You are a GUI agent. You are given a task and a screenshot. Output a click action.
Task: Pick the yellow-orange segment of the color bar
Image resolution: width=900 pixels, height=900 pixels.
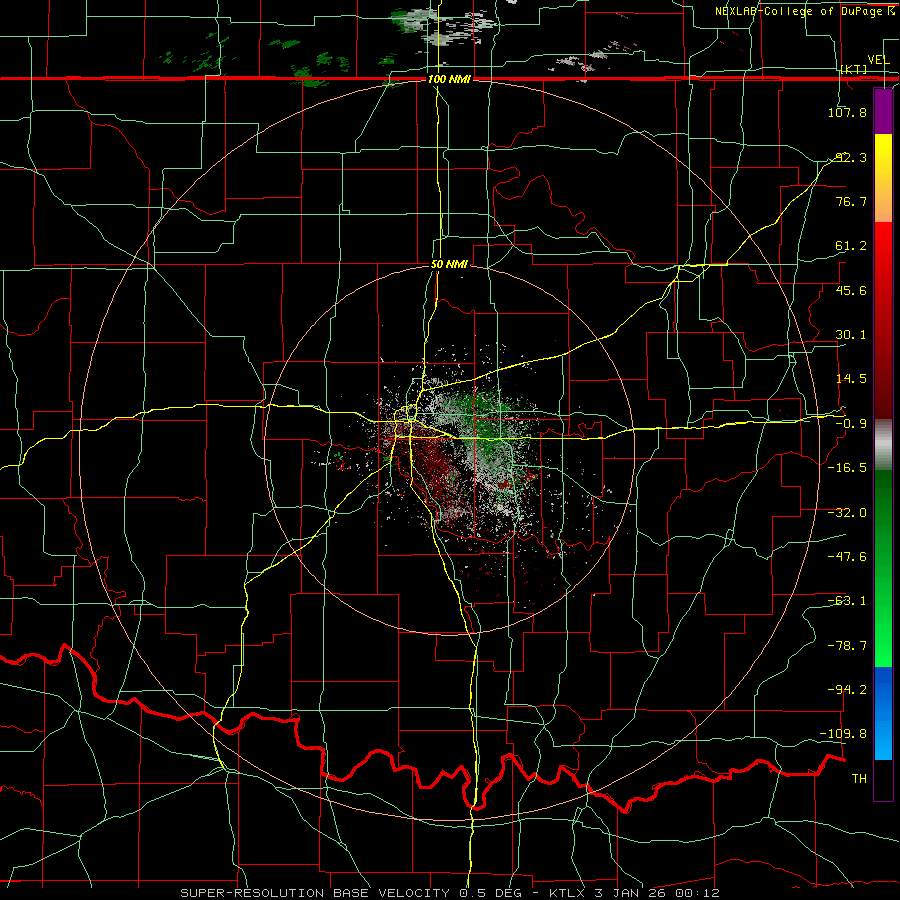(x=883, y=178)
